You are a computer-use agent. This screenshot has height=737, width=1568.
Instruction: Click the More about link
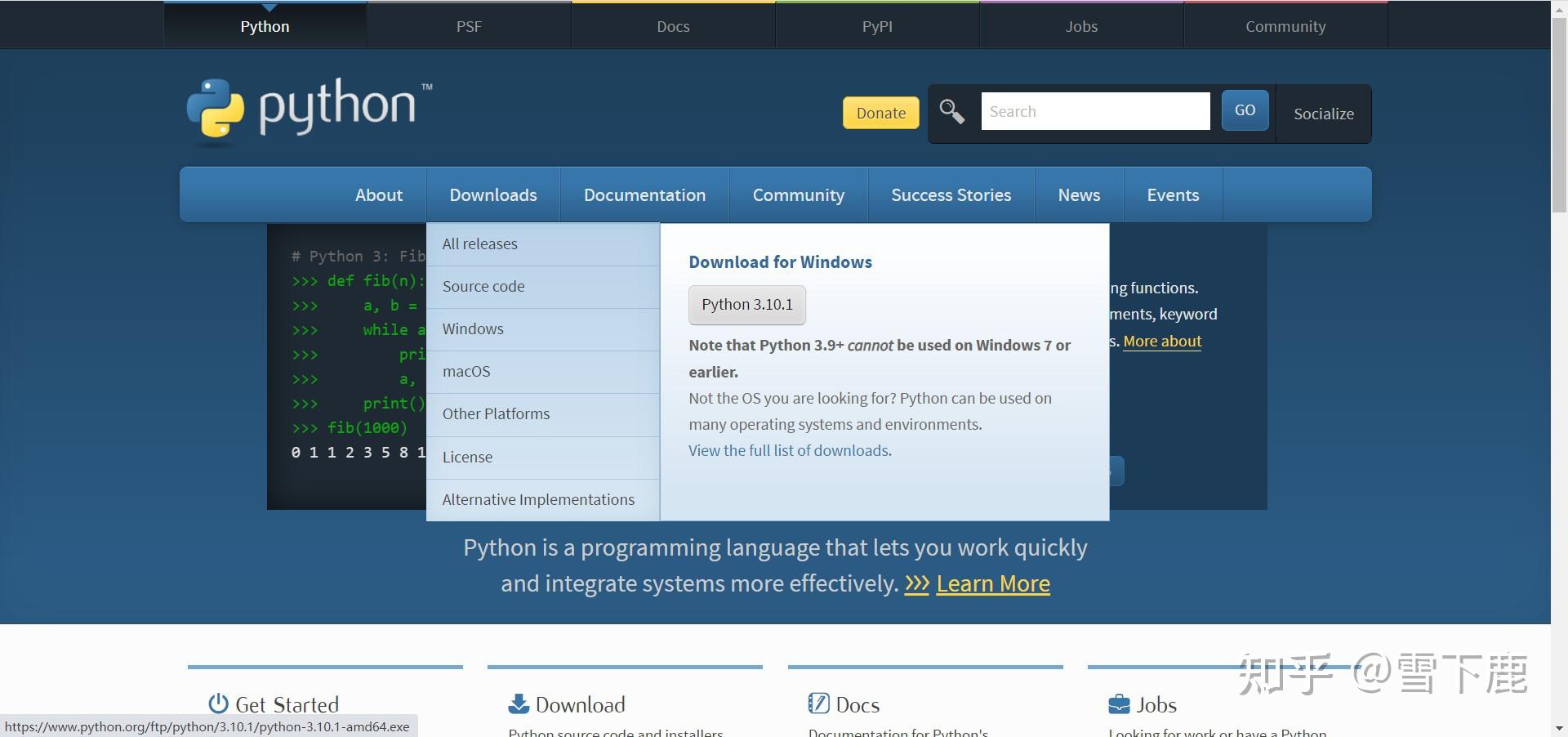click(x=1162, y=341)
